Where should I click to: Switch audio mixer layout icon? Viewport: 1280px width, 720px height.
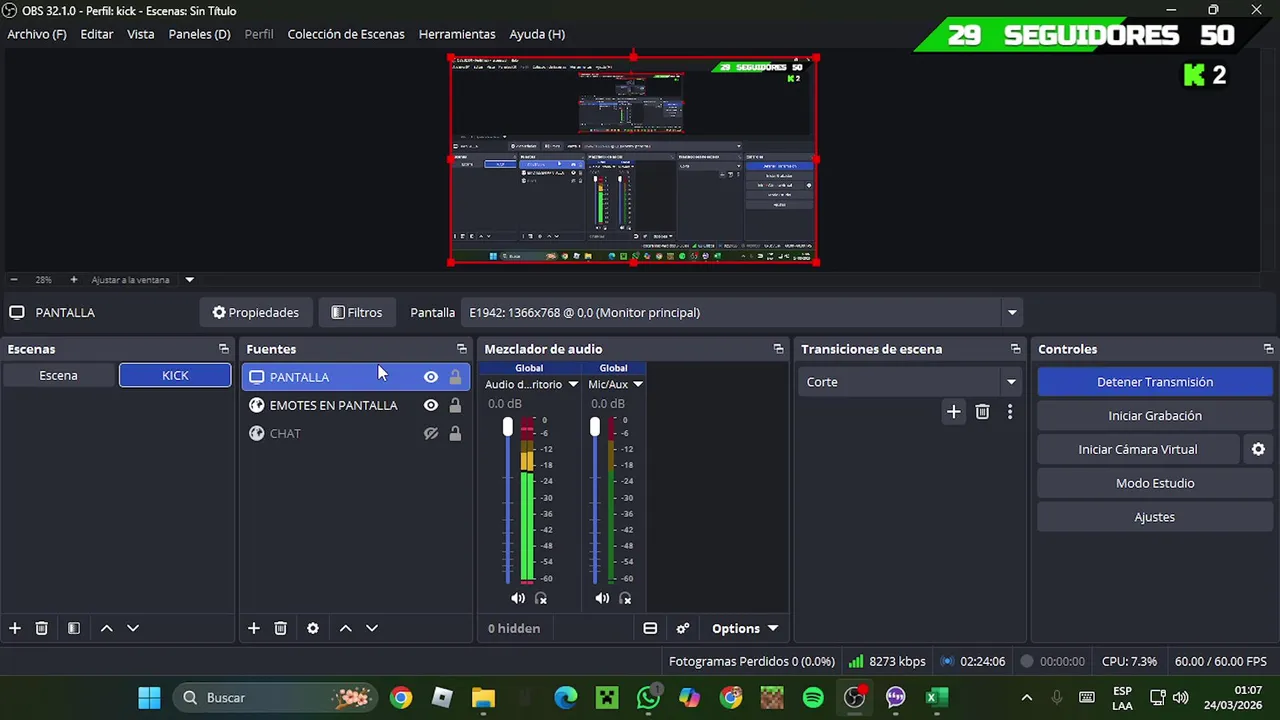[x=650, y=628]
